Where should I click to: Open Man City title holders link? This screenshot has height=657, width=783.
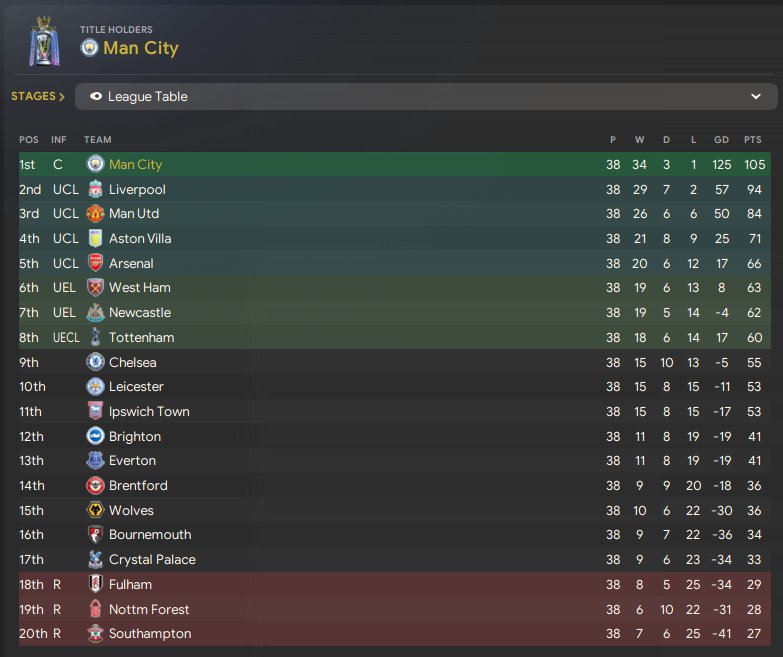141,48
